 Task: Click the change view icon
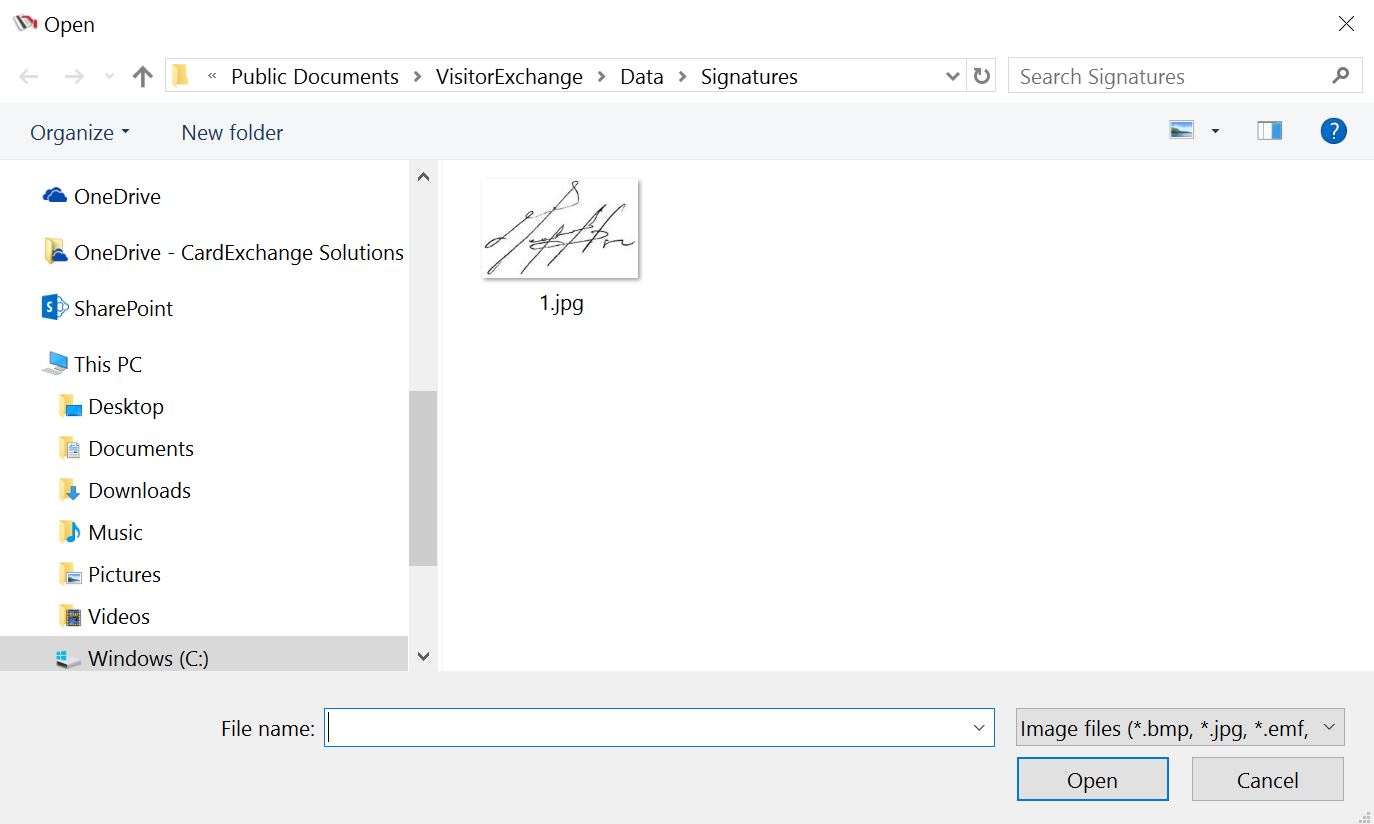[x=1182, y=131]
